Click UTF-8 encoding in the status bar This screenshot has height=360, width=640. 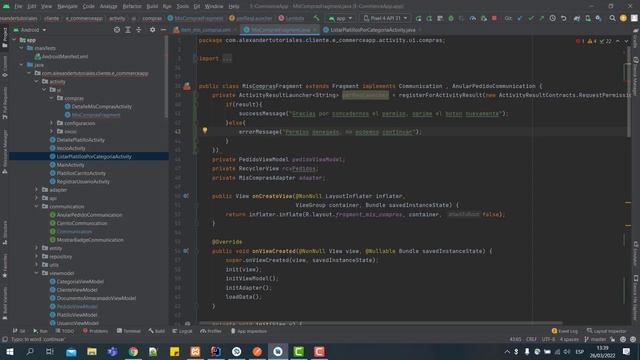pos(548,339)
